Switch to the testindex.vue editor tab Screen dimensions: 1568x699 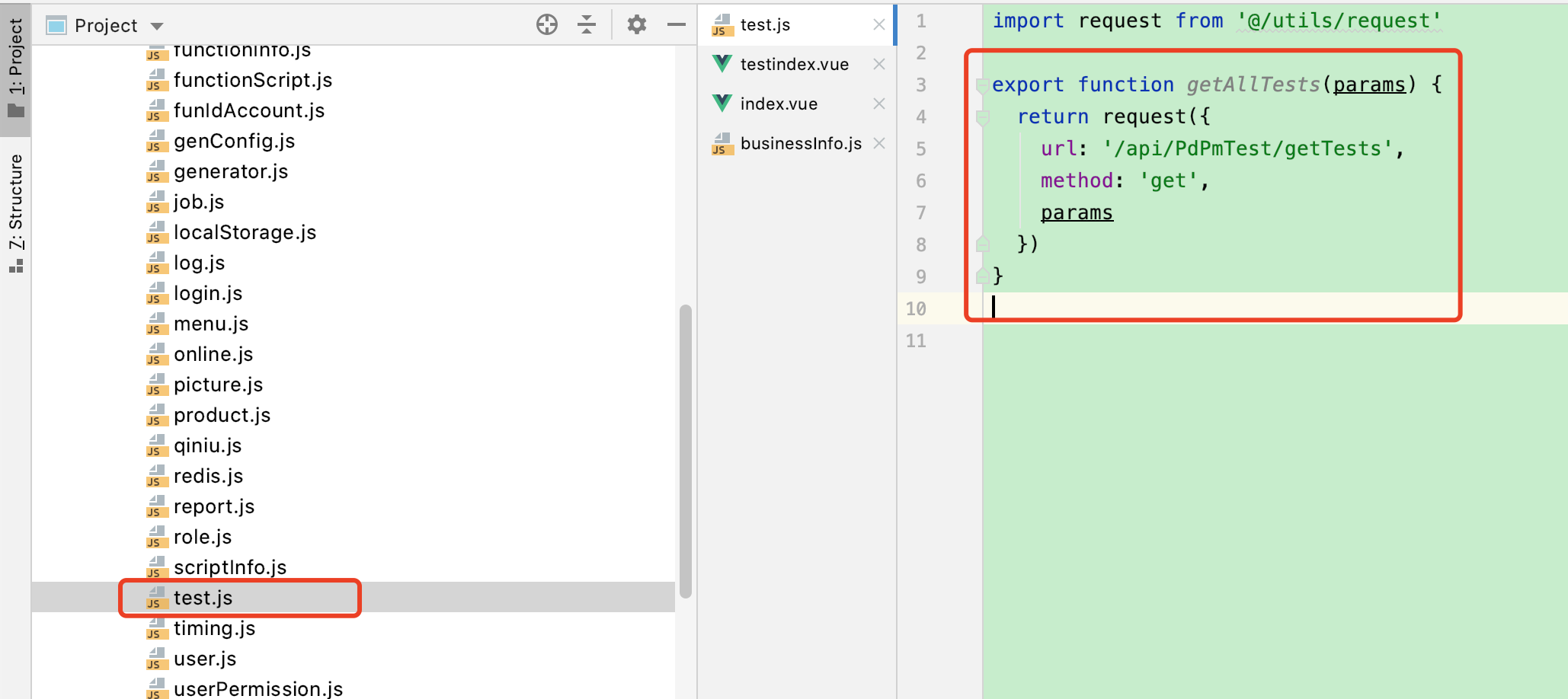pos(796,64)
